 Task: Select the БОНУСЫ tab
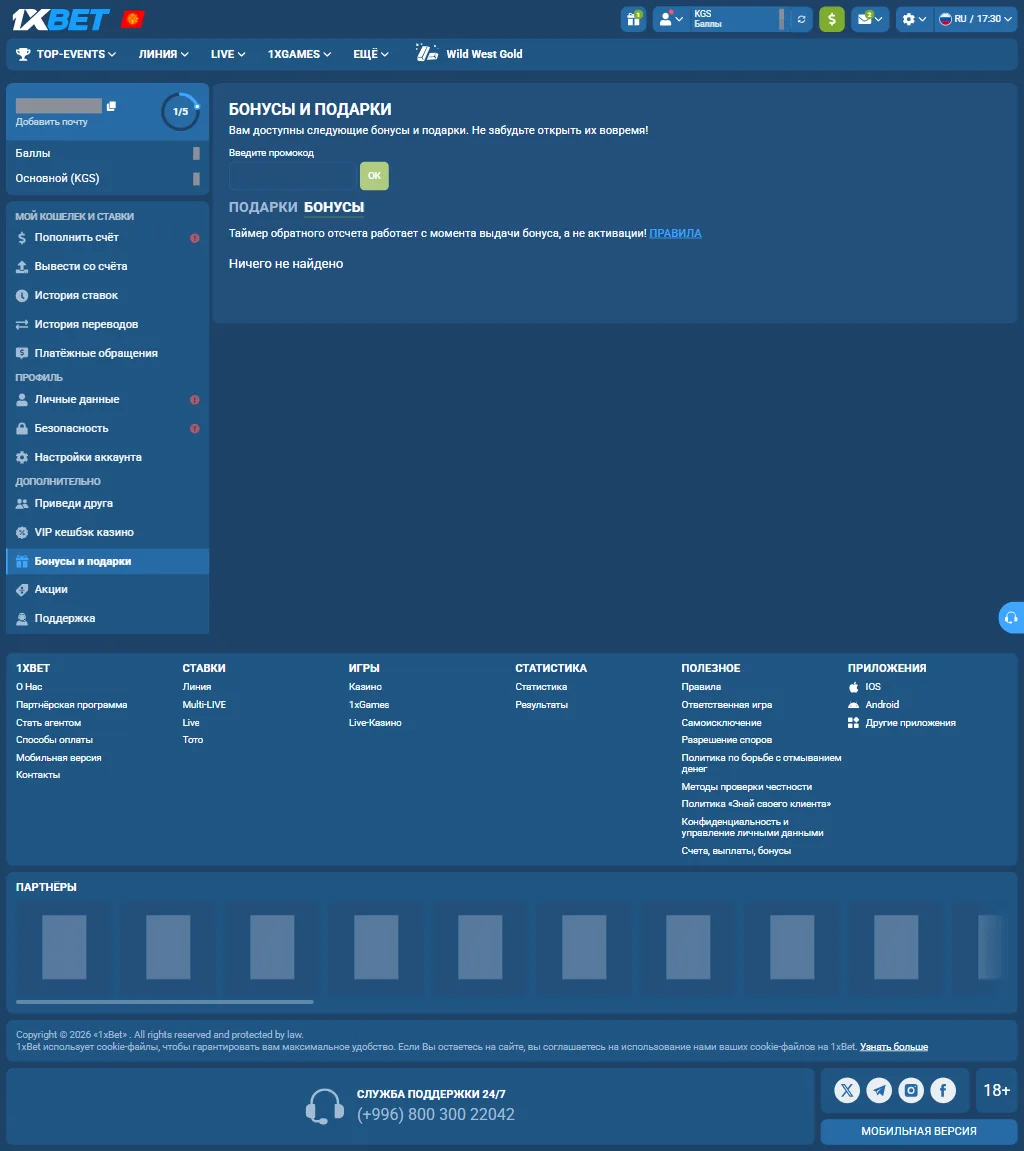click(334, 208)
